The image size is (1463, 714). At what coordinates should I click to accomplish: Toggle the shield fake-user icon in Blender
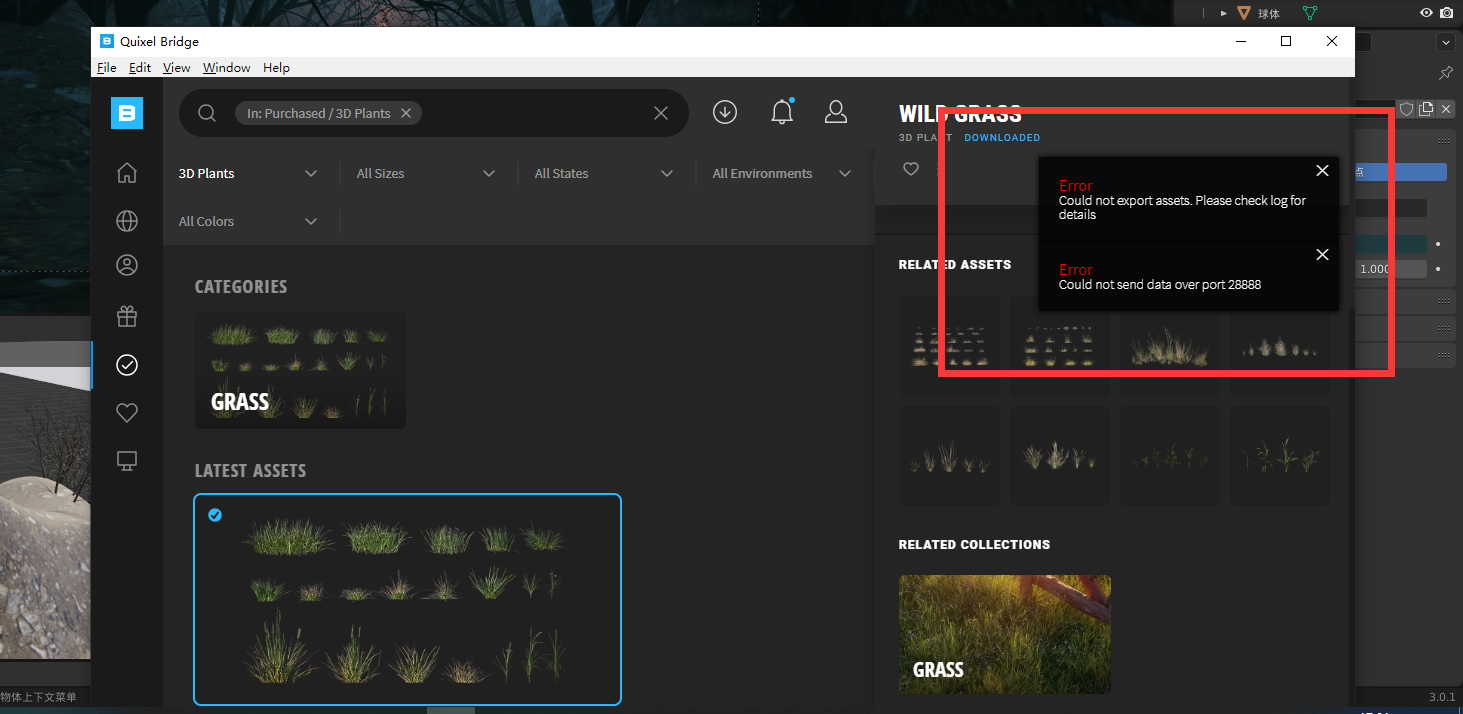1406,109
